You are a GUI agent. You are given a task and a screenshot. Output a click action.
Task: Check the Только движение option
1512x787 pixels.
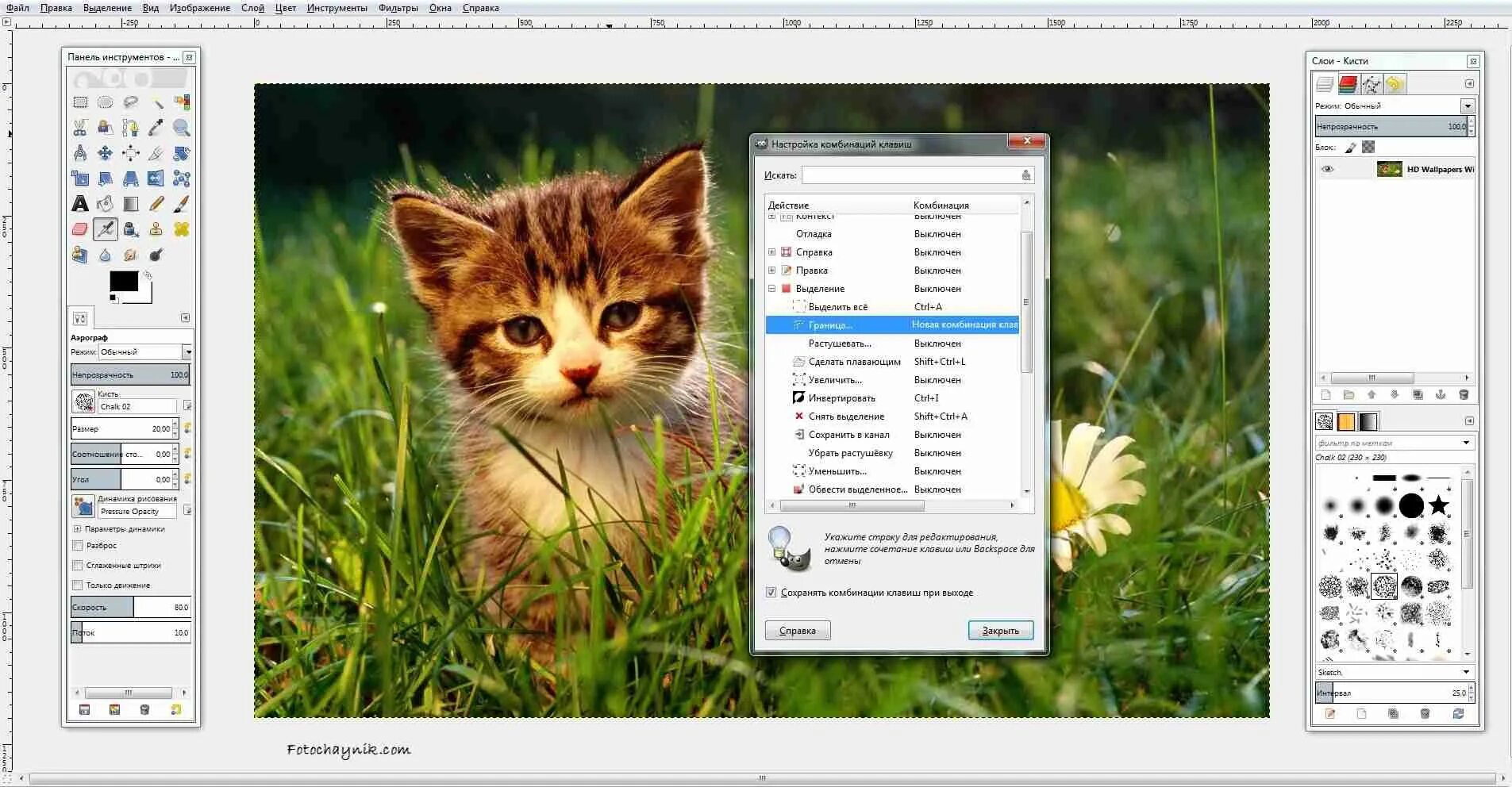(x=78, y=585)
